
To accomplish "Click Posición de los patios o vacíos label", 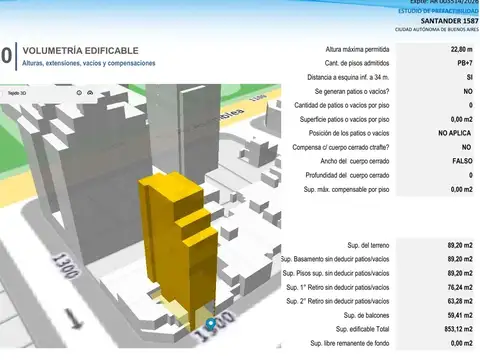I will [349, 133].
